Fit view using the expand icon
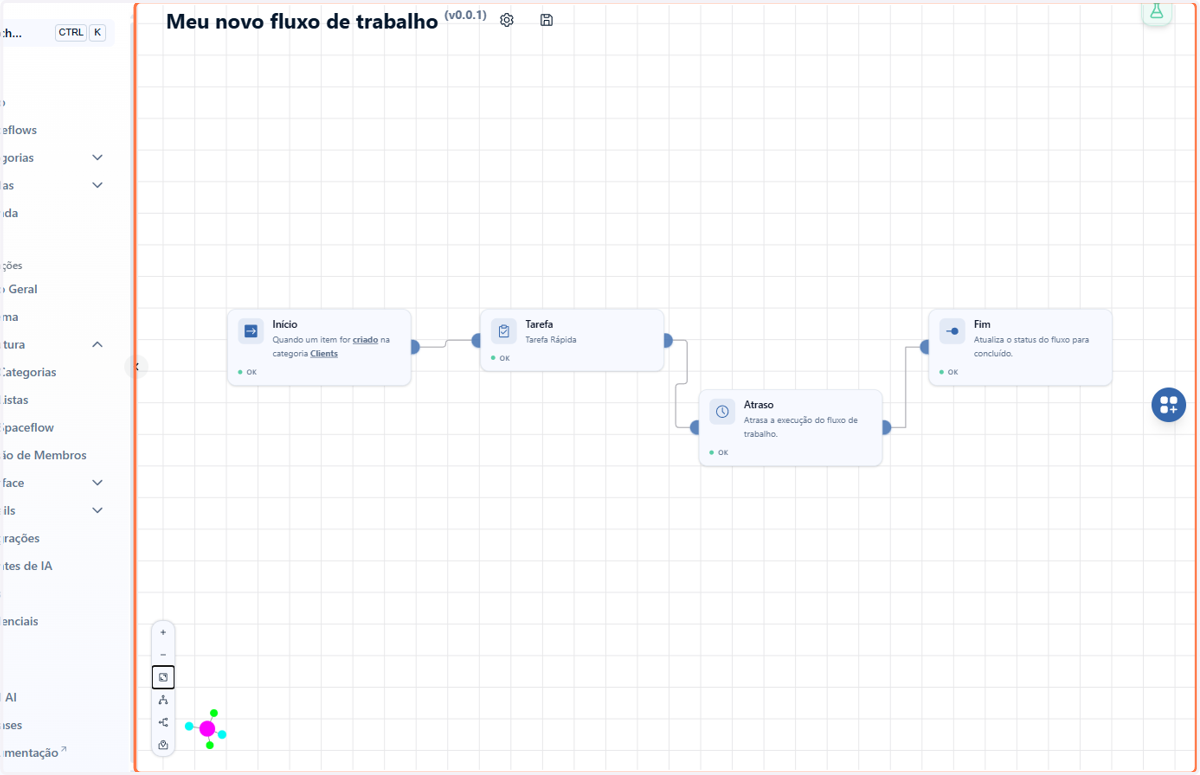The height and width of the screenshot is (775, 1200). coord(163,677)
